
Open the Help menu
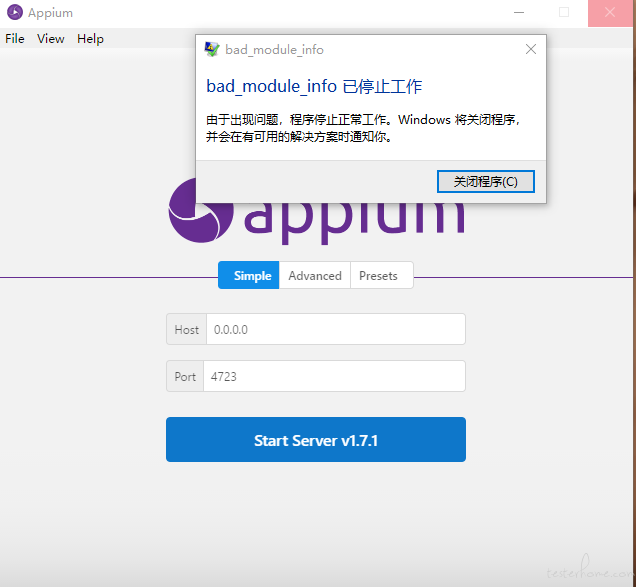pos(90,39)
